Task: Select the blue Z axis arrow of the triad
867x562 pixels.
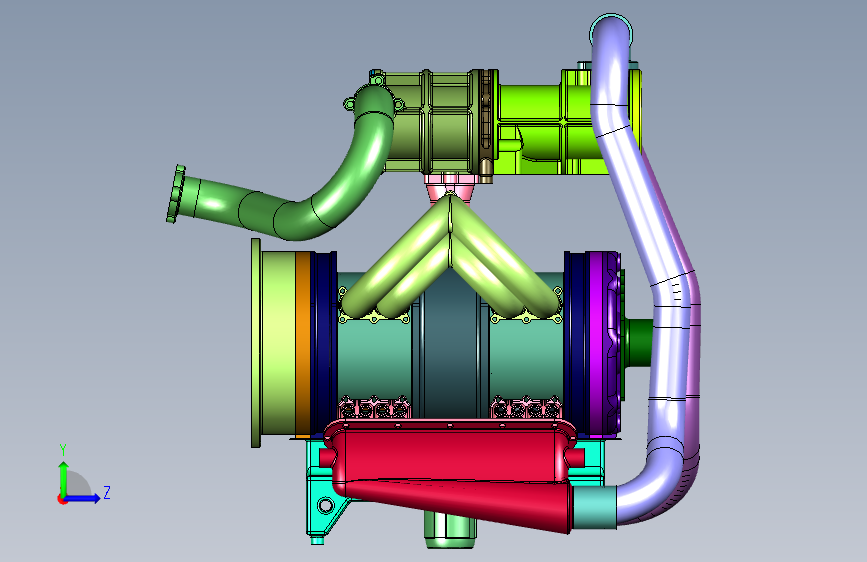Action: coord(83,498)
